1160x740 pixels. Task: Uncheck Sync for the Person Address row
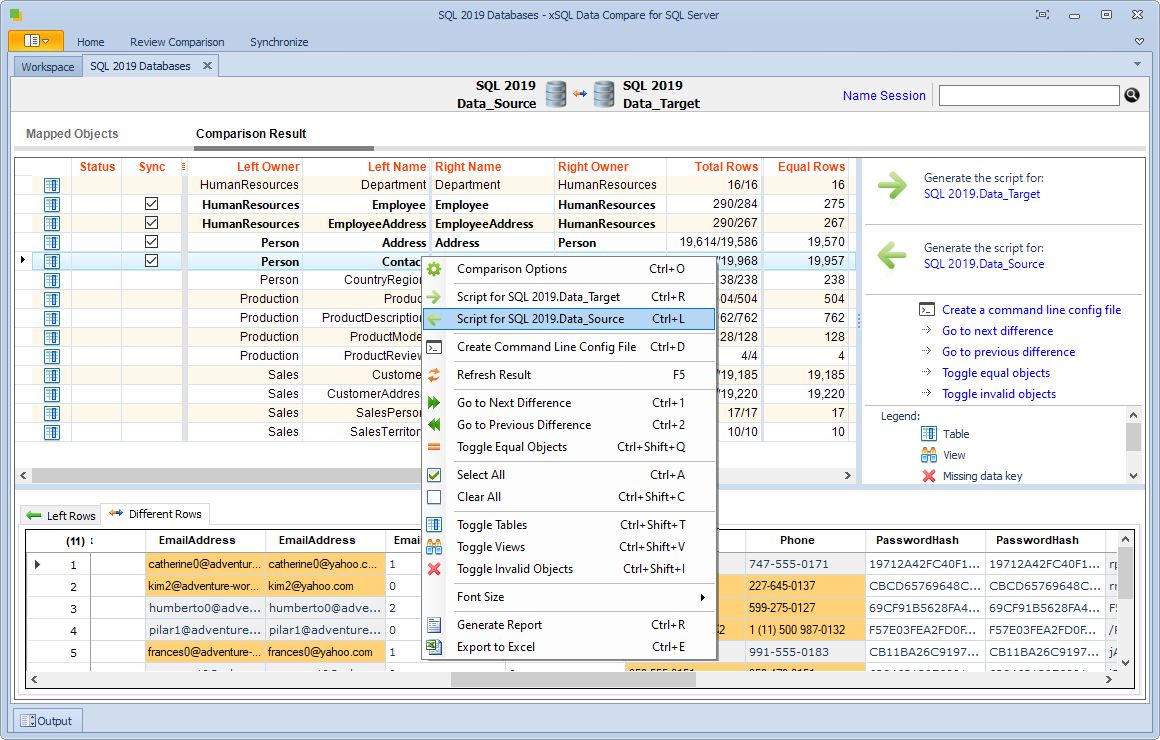(x=152, y=241)
